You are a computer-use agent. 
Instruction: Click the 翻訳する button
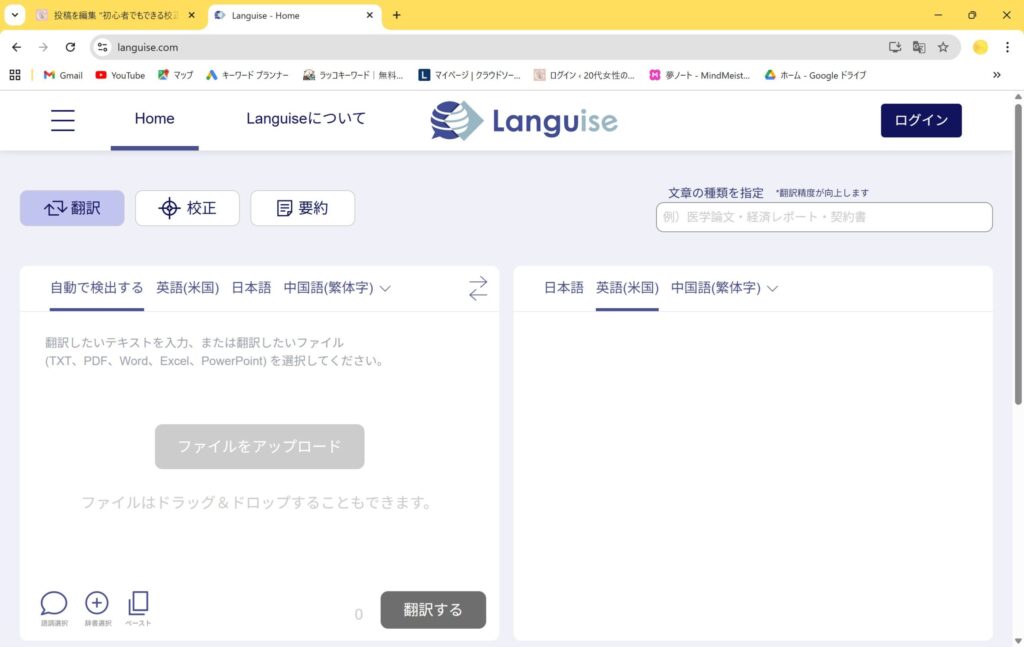[433, 610]
